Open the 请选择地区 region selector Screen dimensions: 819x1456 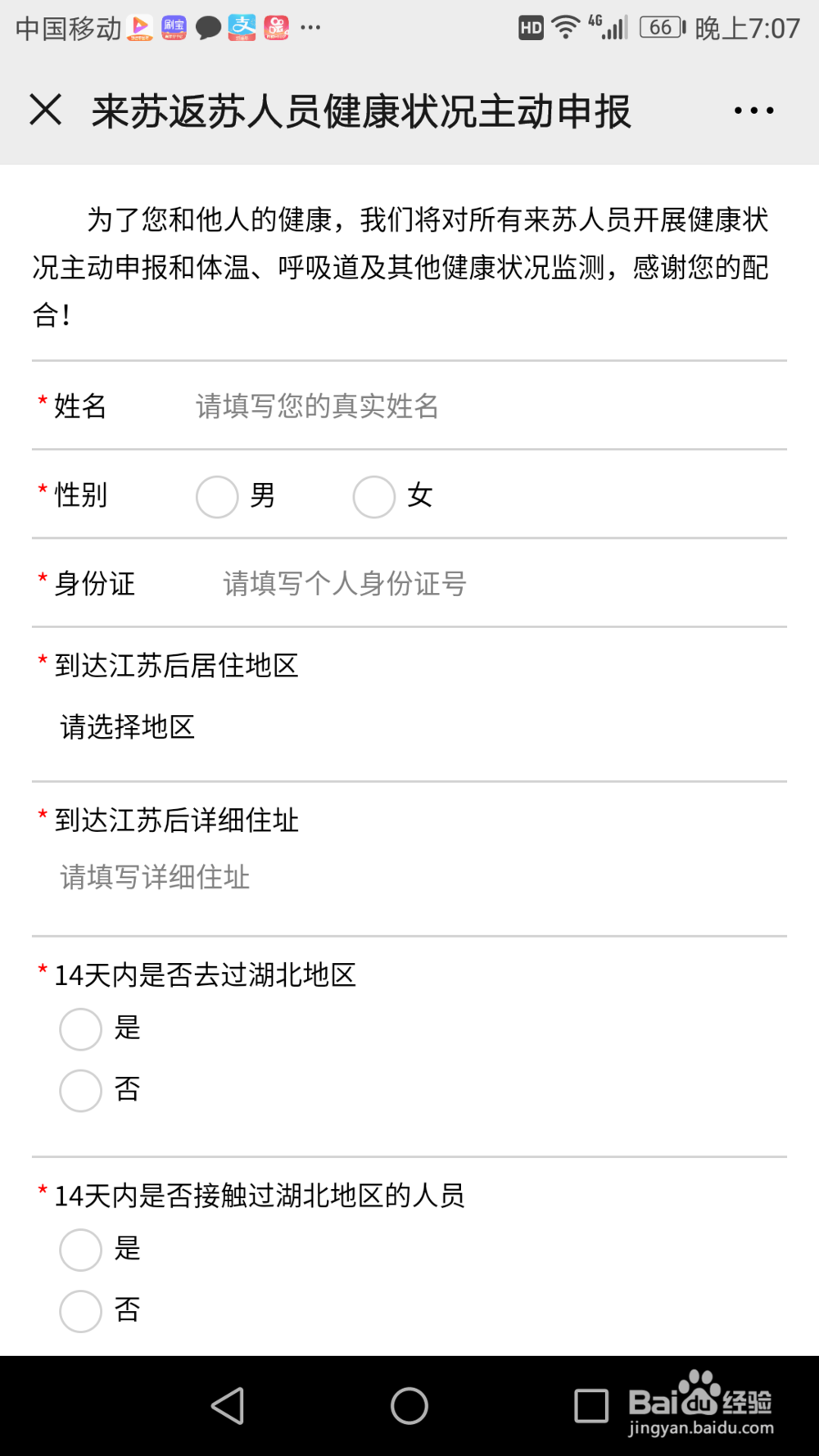127,727
